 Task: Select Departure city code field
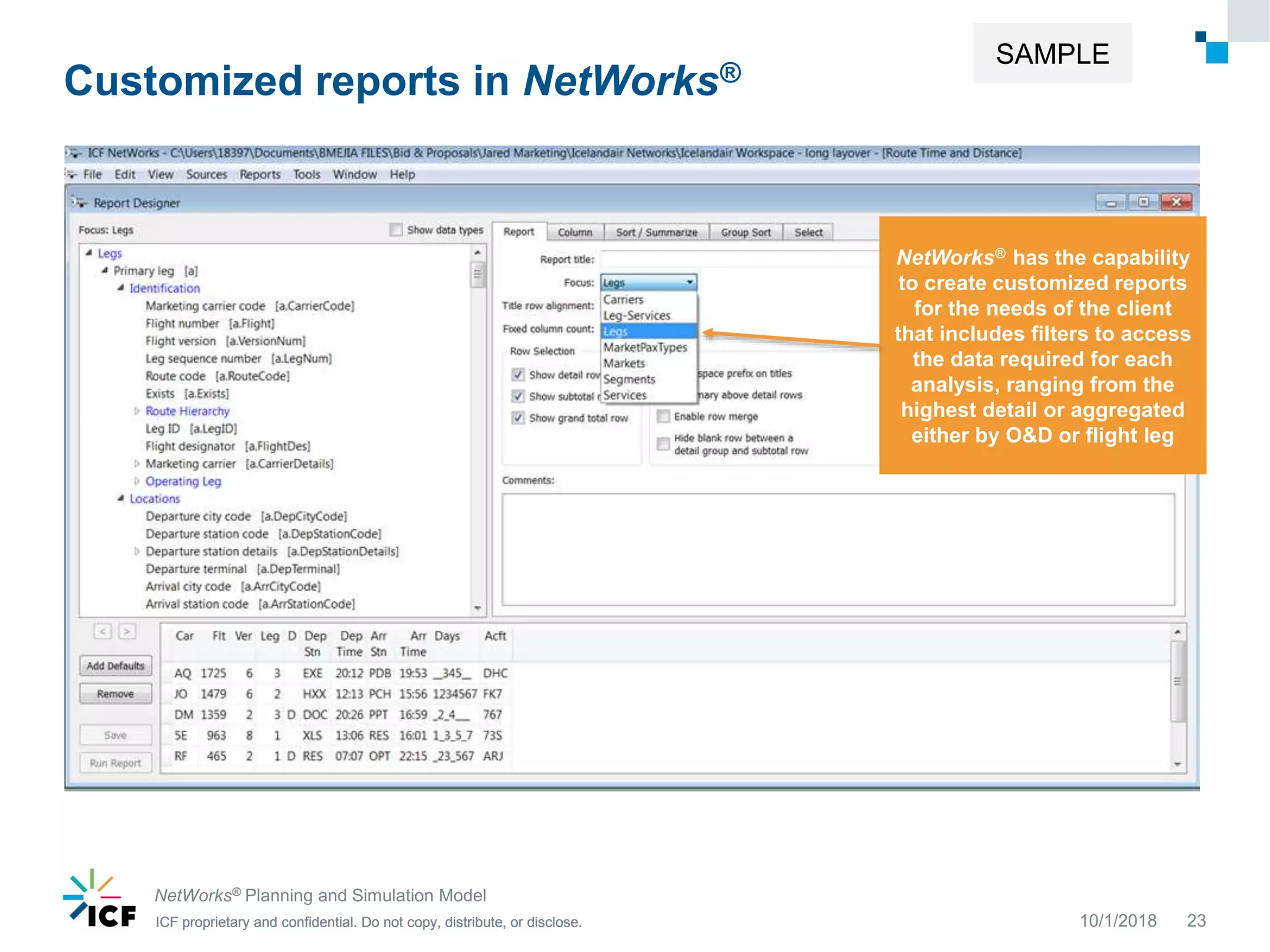click(x=246, y=516)
